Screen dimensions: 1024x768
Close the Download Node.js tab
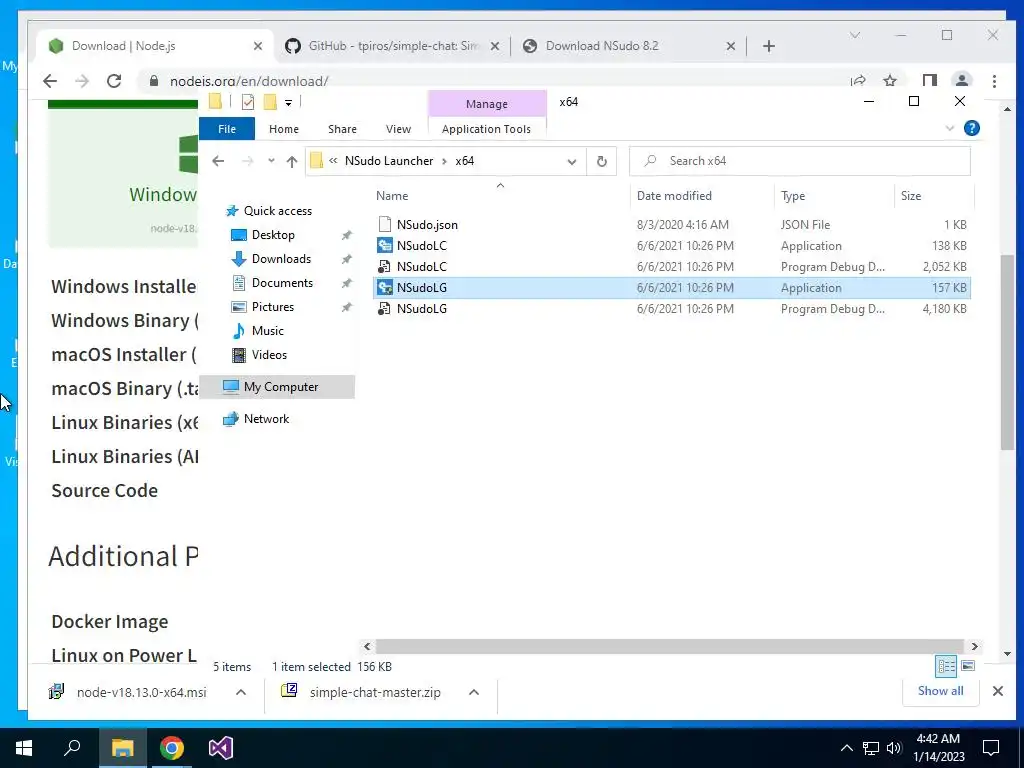258,46
